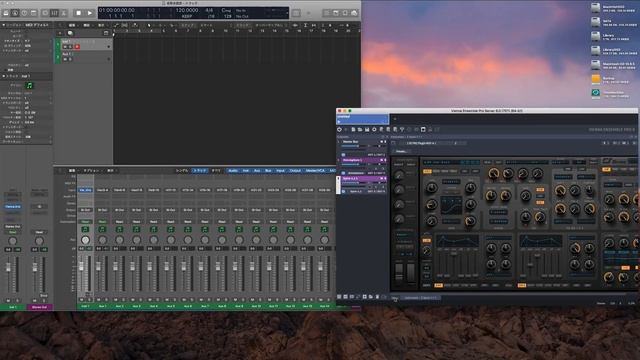Image resolution: width=640 pixels, height=360 pixels.
Task: Collapse the track inspector disclosure triangle
Action: pos(4,76)
